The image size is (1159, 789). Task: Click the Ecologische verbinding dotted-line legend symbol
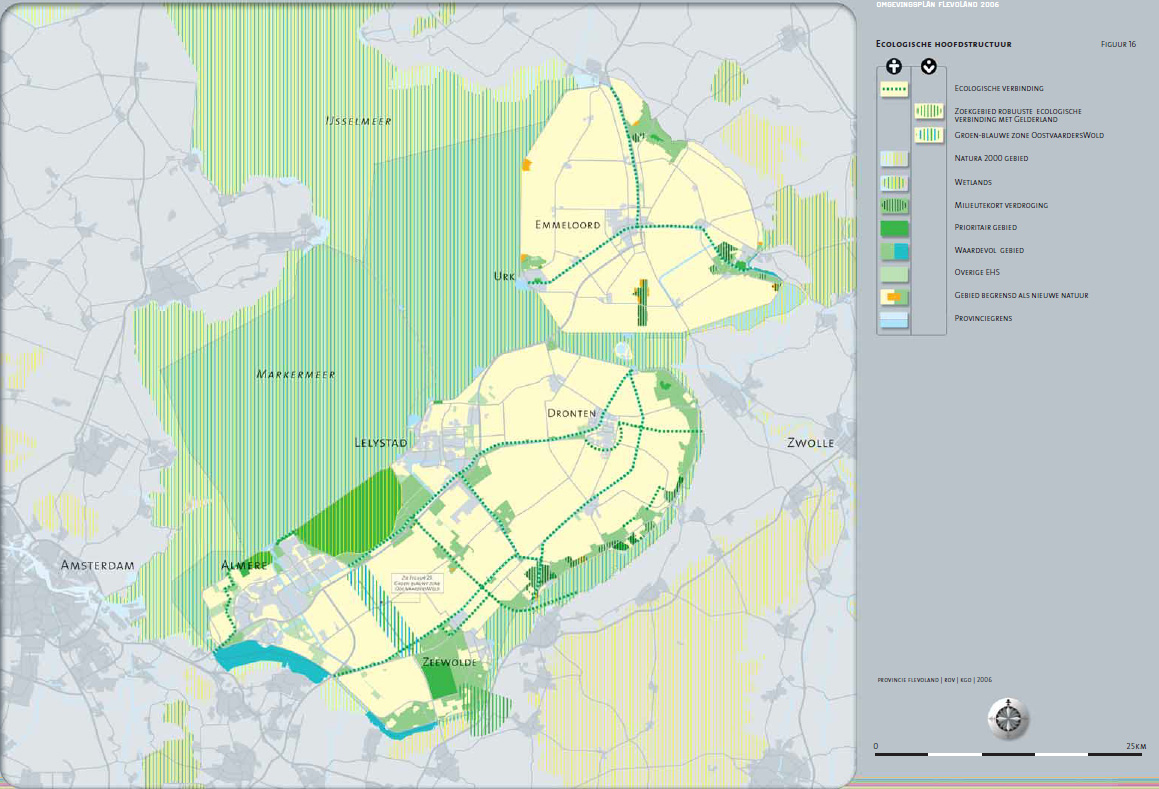click(x=893, y=89)
